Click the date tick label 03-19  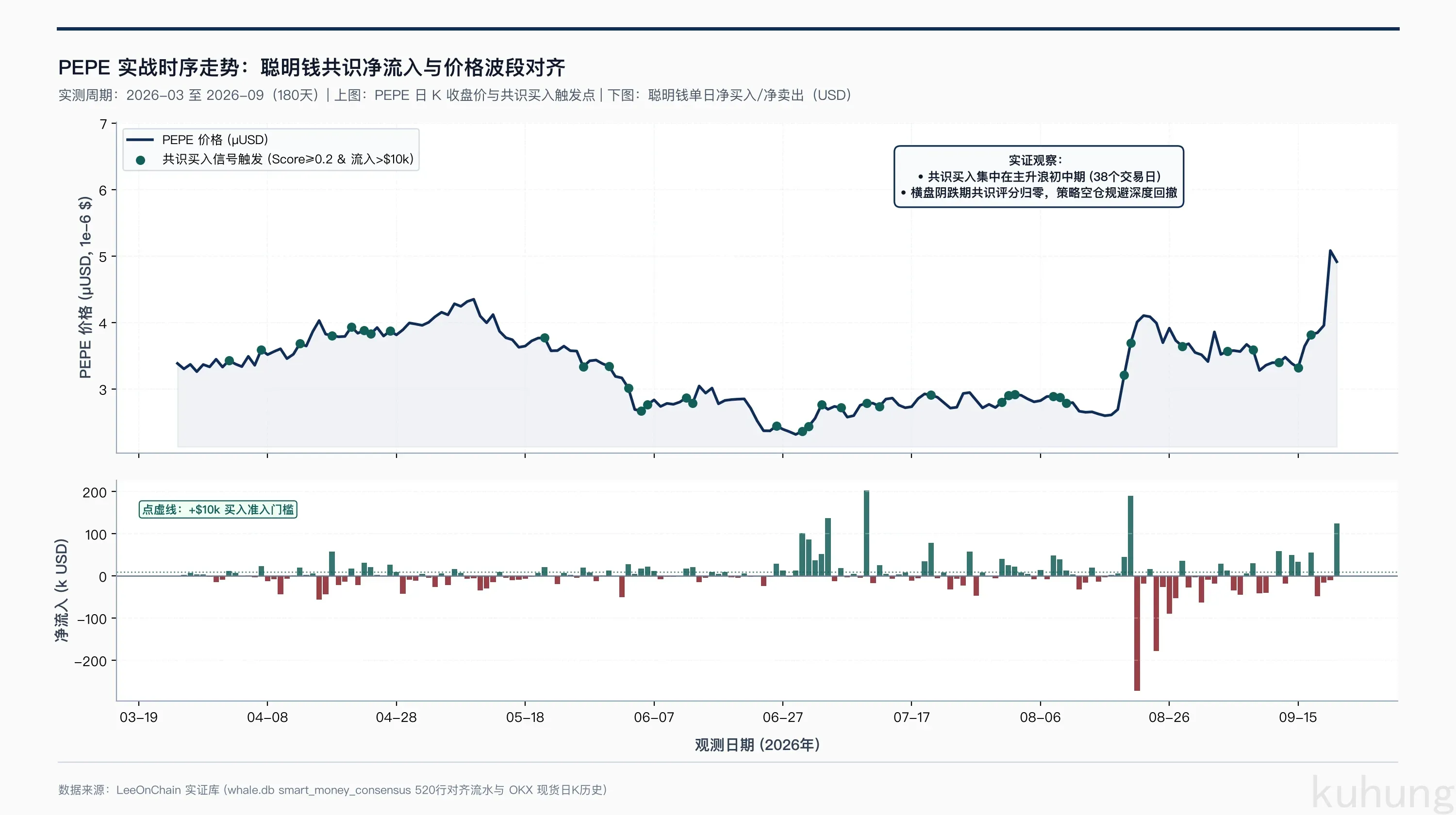(x=138, y=717)
